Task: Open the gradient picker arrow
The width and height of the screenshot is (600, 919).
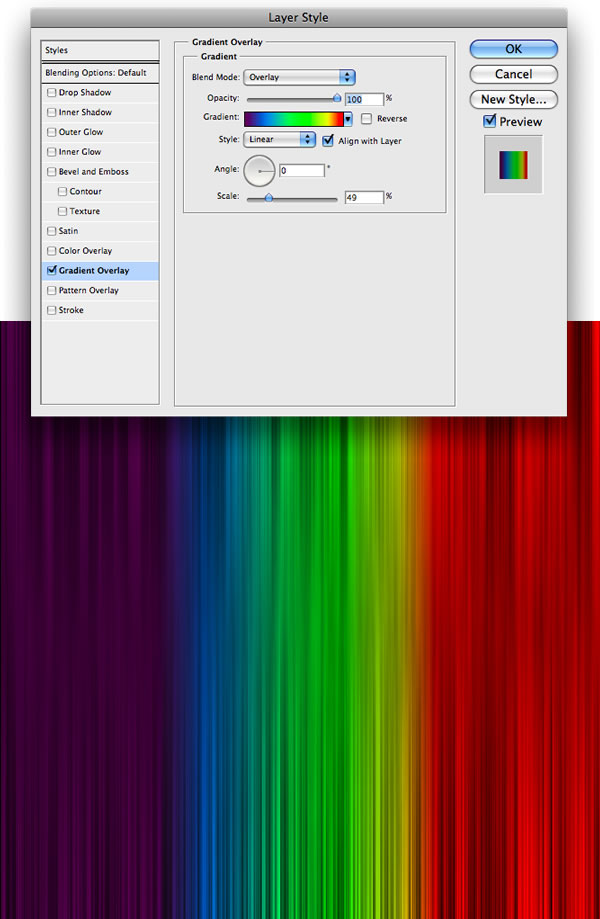Action: pos(348,119)
